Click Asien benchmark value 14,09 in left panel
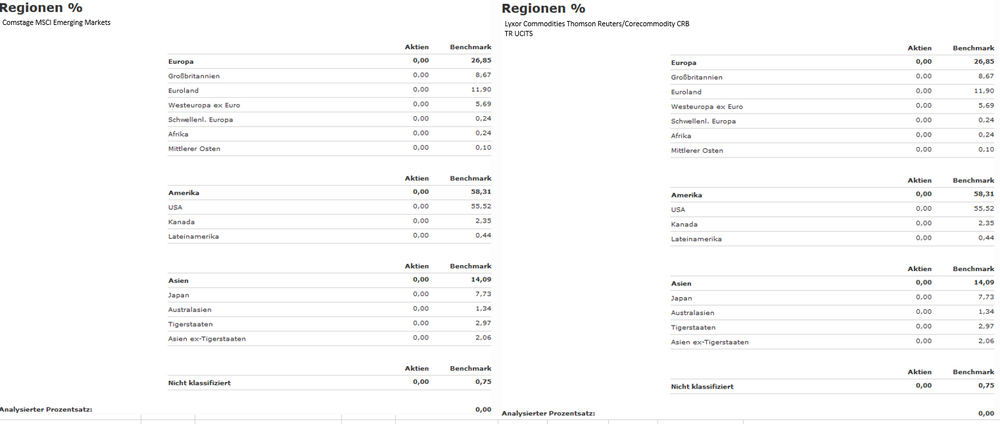 482,280
